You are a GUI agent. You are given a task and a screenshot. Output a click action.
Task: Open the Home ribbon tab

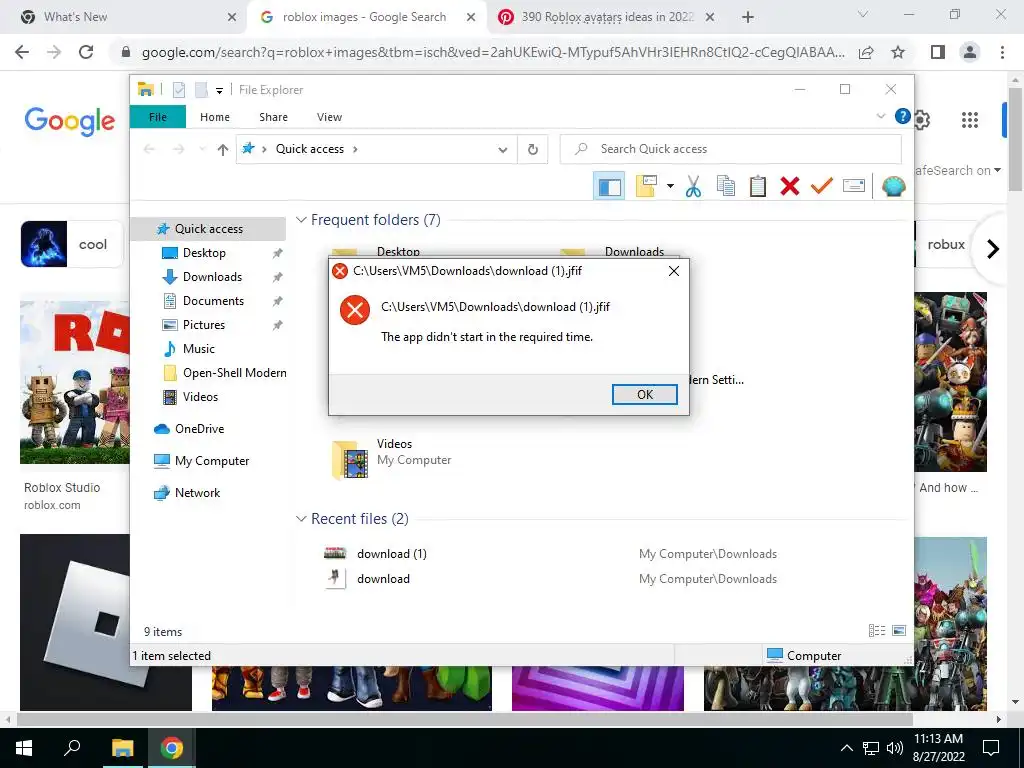[x=215, y=117]
